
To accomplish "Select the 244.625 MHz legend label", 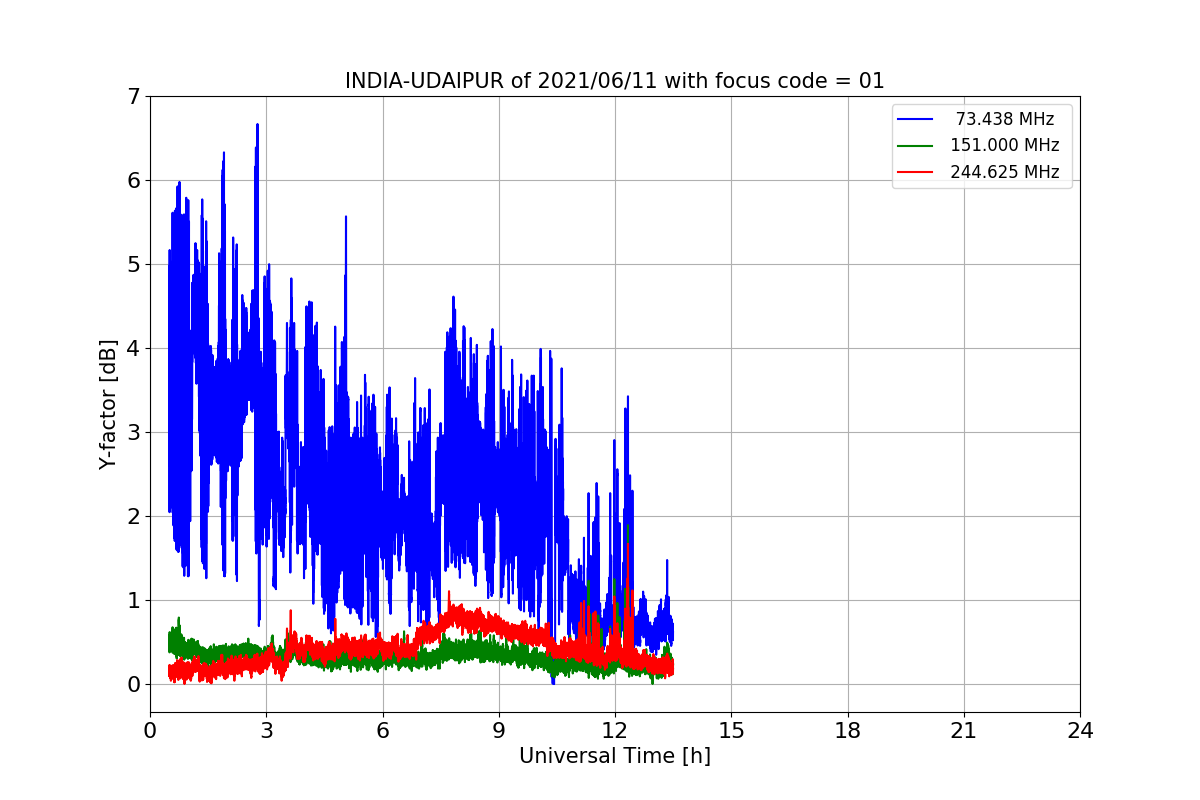I will (1005, 172).
